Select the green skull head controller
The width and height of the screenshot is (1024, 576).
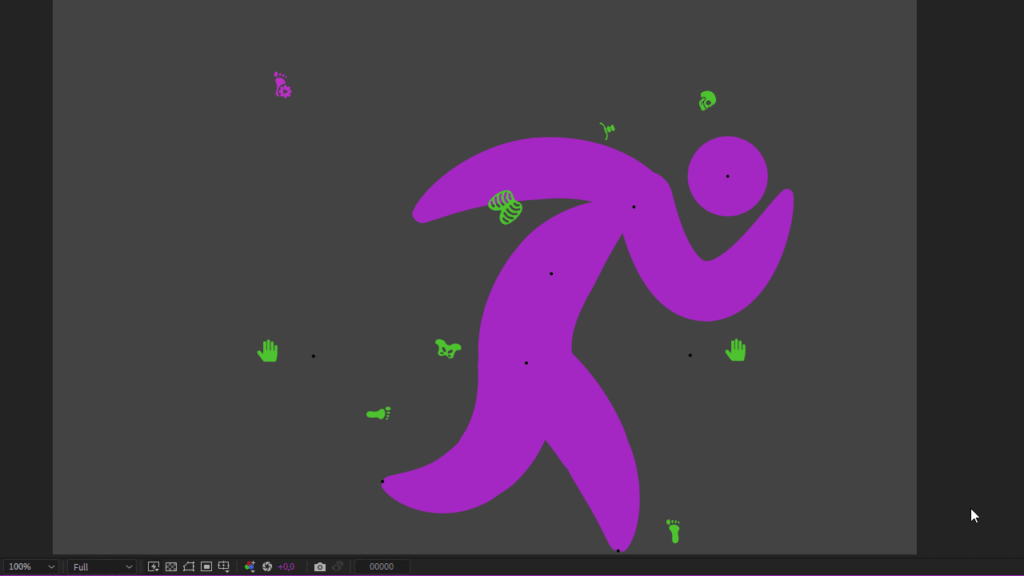707,100
